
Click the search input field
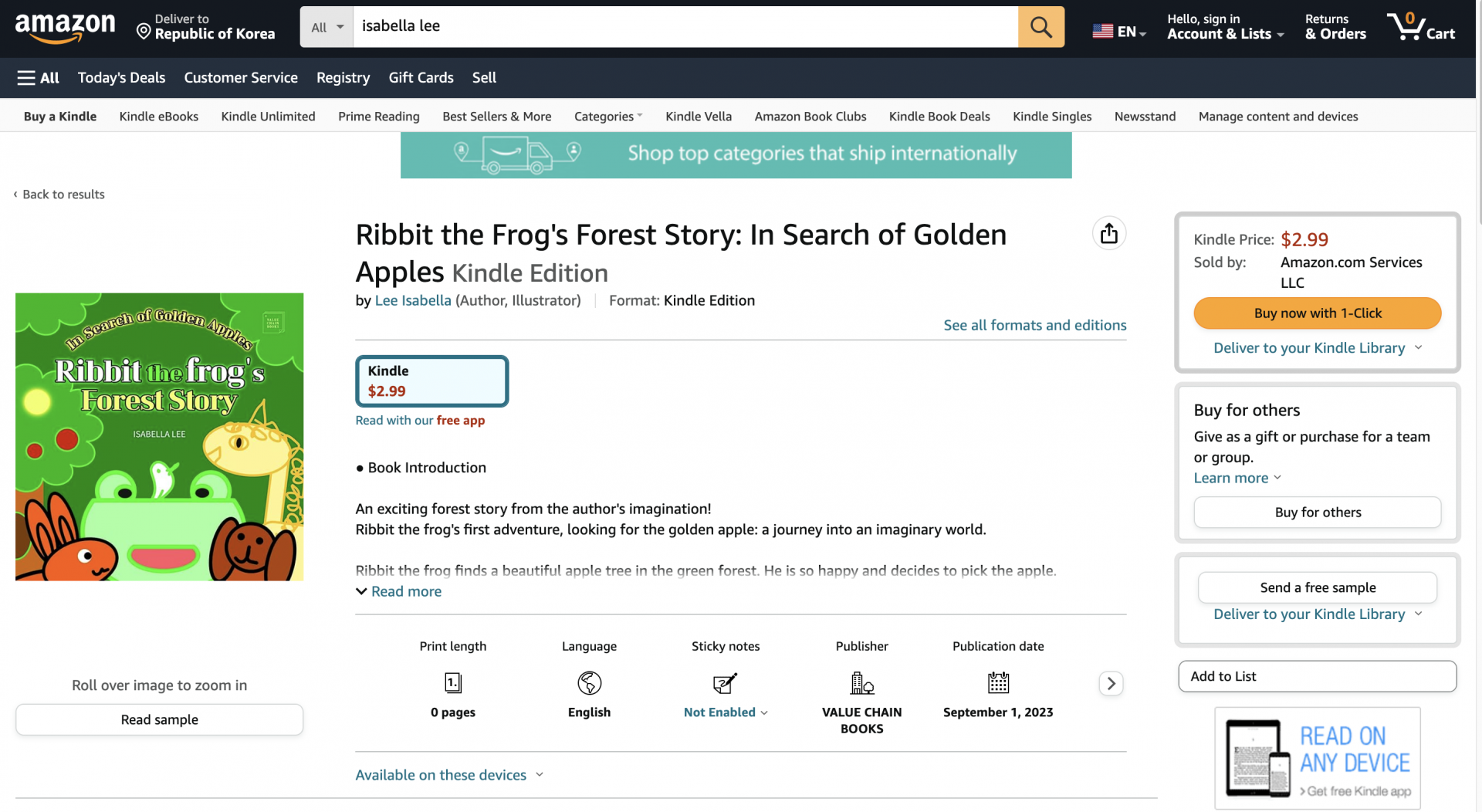tap(685, 27)
